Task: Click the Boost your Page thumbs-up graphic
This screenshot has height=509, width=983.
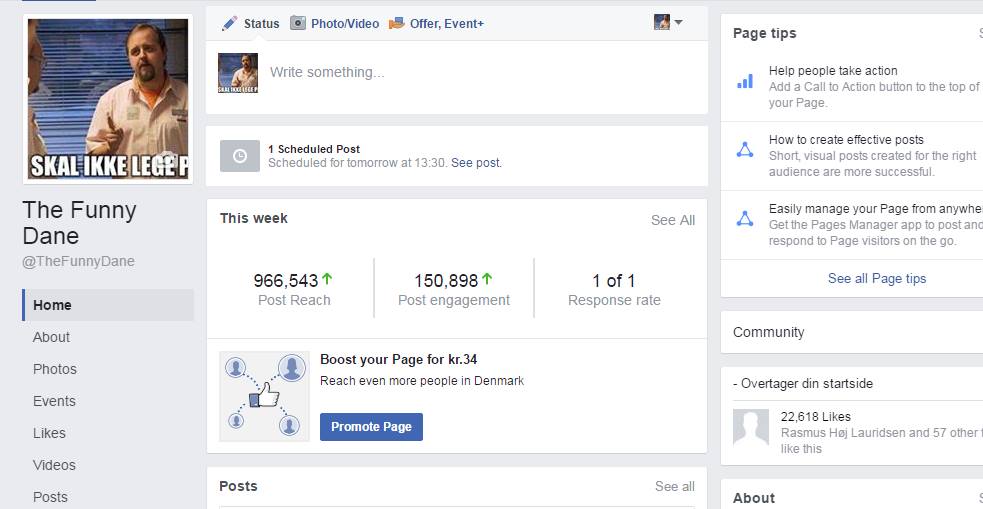Action: pos(265,396)
